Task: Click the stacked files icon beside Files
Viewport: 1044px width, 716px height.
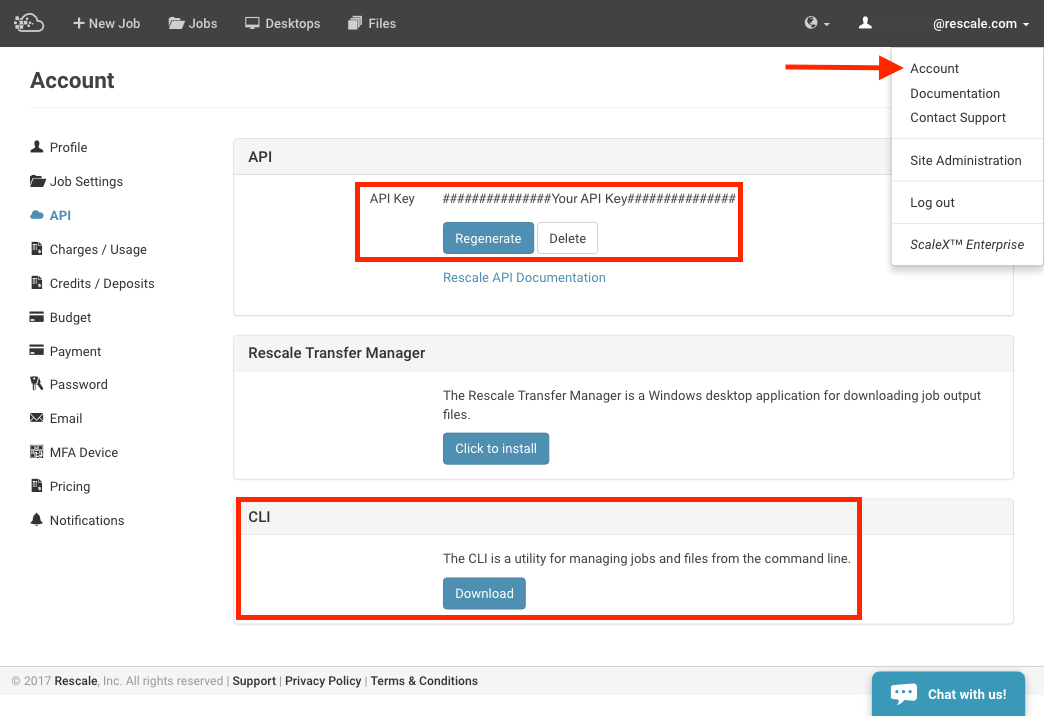Action: tap(355, 23)
